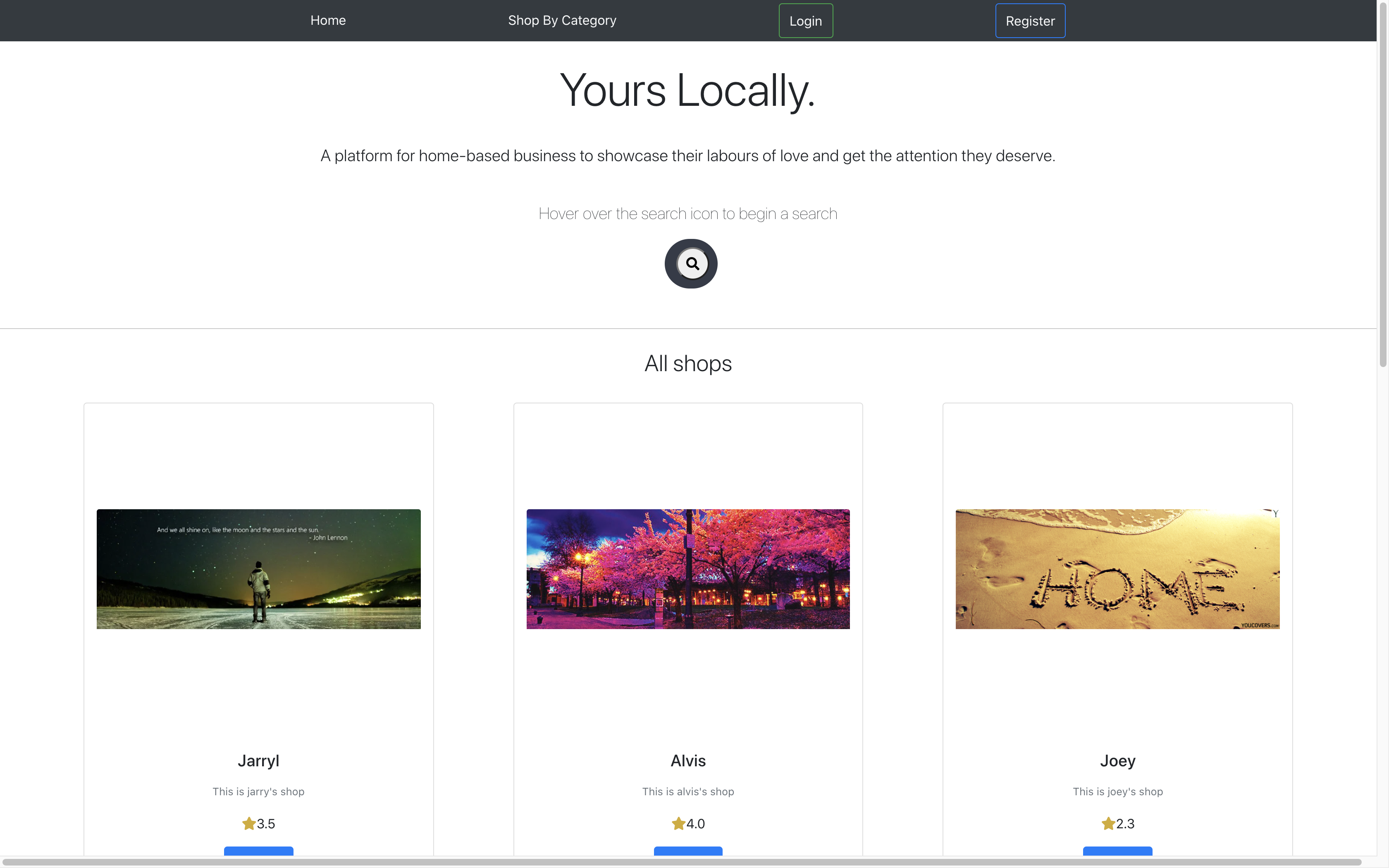Open the Home navigation item
1389x868 pixels.
328,21
